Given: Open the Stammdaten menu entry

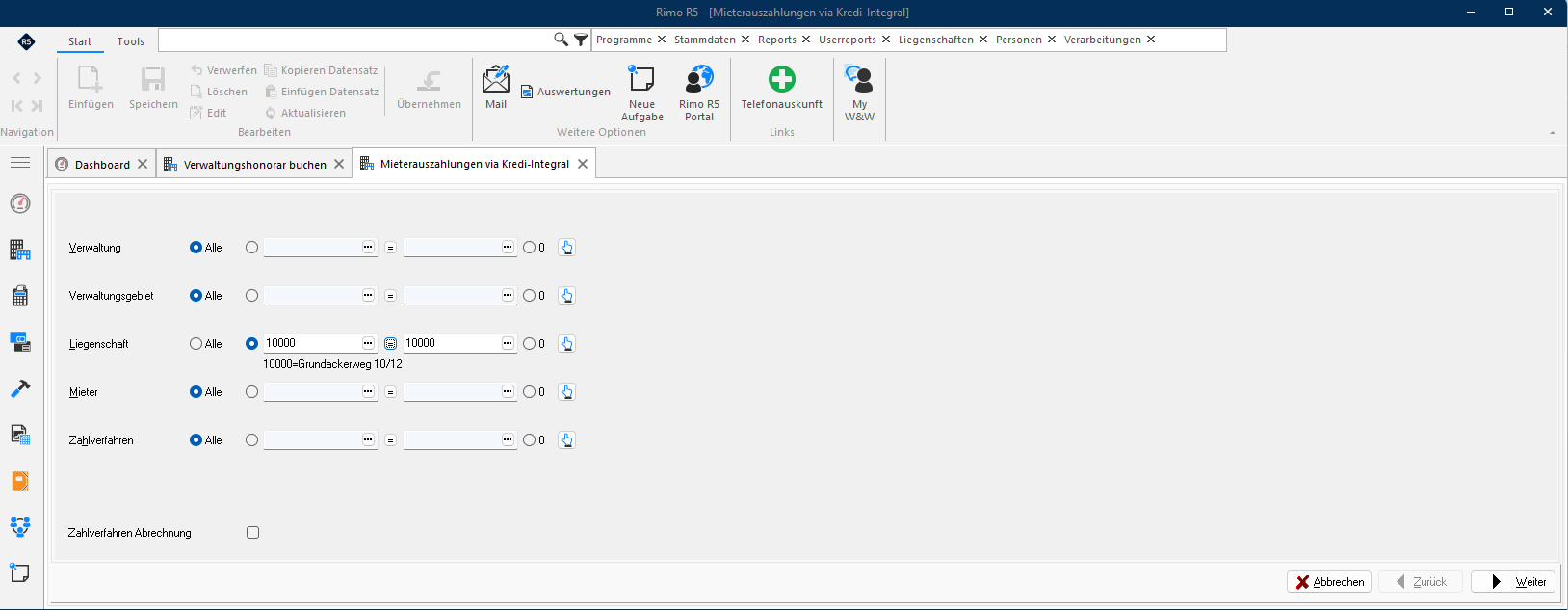Looking at the screenshot, I should (704, 40).
